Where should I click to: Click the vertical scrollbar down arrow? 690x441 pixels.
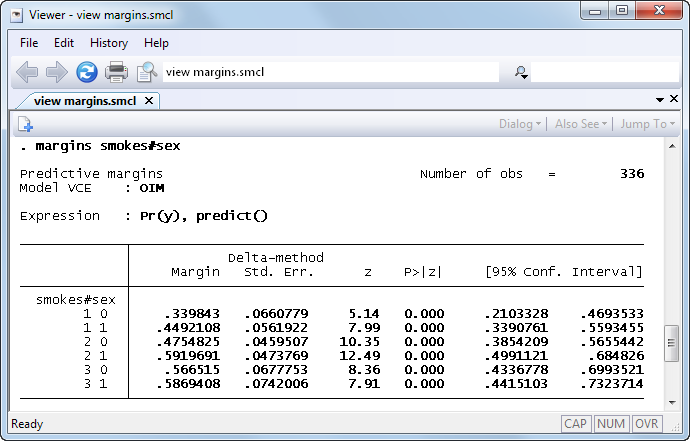[x=672, y=398]
